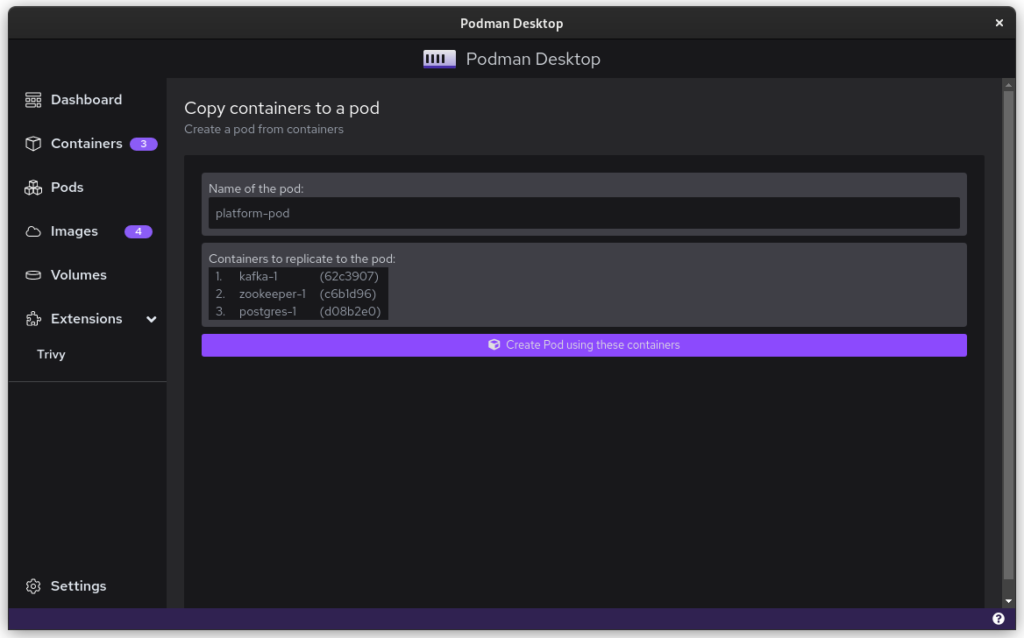Click the Containers count badge showing 3
Image resolution: width=1024 pixels, height=638 pixels.
pos(143,144)
